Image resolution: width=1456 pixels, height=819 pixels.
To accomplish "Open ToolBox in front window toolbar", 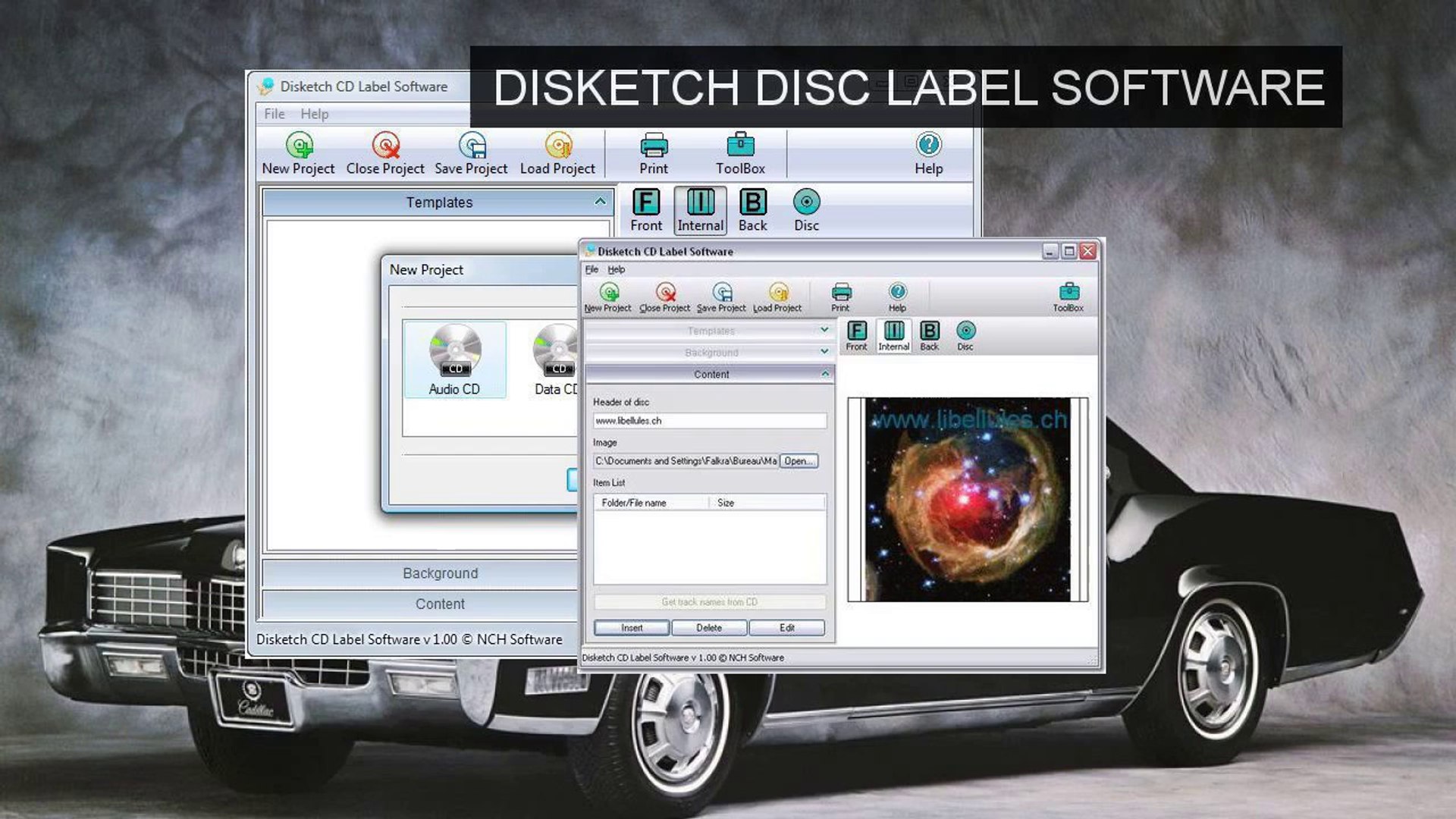I will coord(1068,293).
